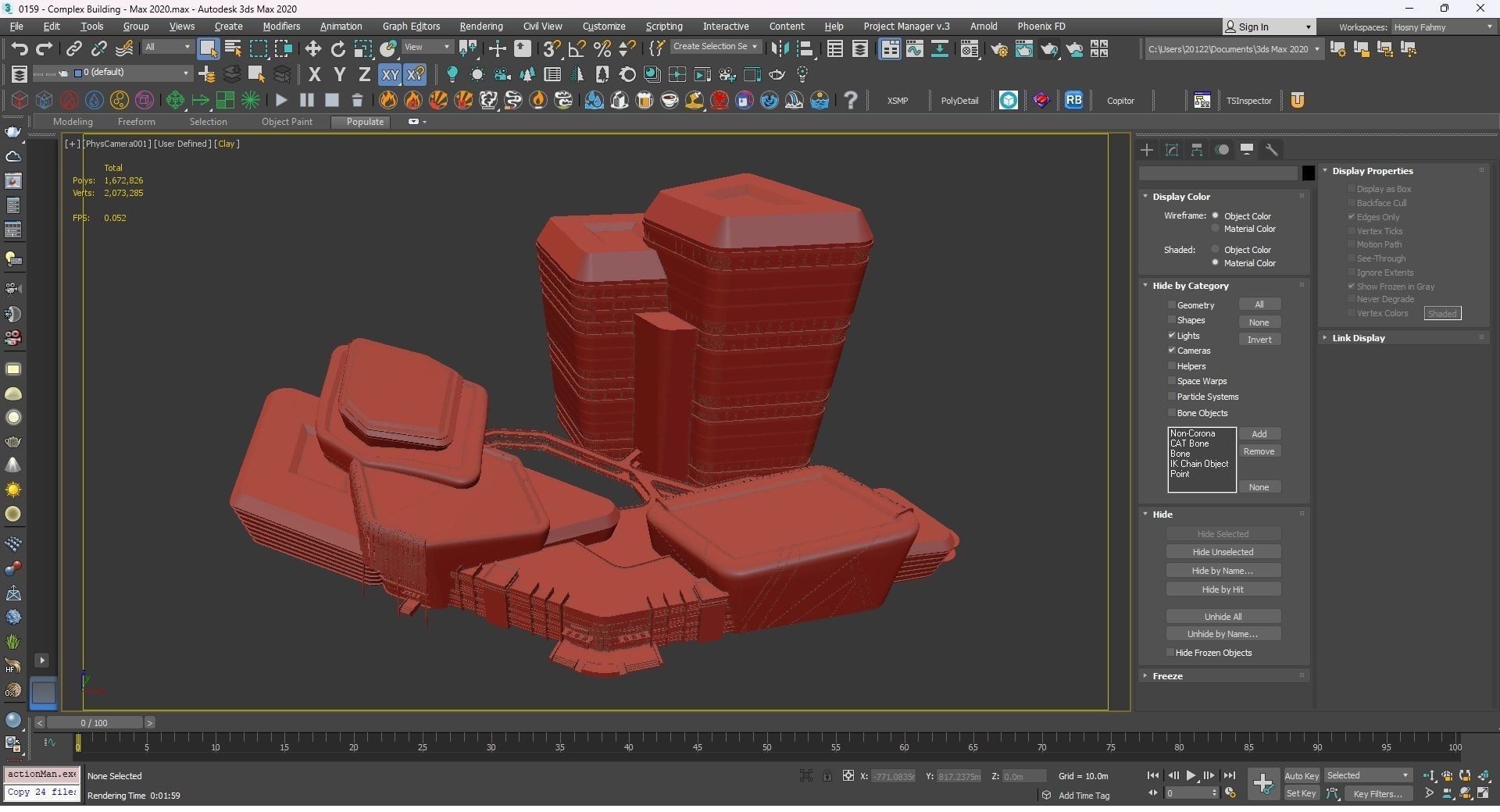Viewport: 1500px width, 812px height.
Task: Open the selection filter All dropdown
Action: tap(167, 47)
